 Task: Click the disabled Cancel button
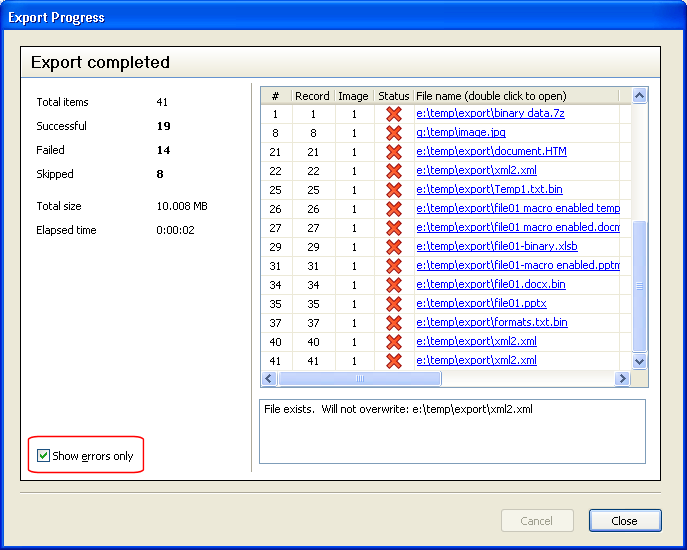[x=537, y=521]
